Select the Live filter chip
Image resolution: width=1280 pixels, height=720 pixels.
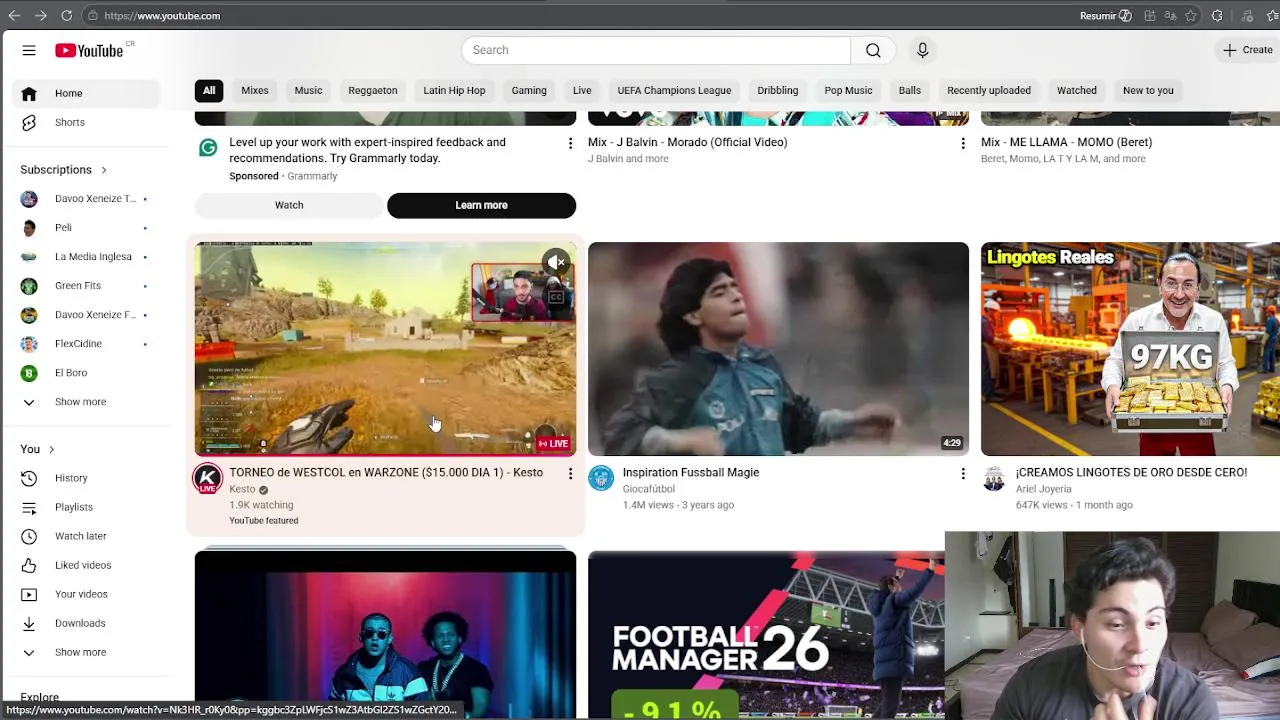[582, 90]
